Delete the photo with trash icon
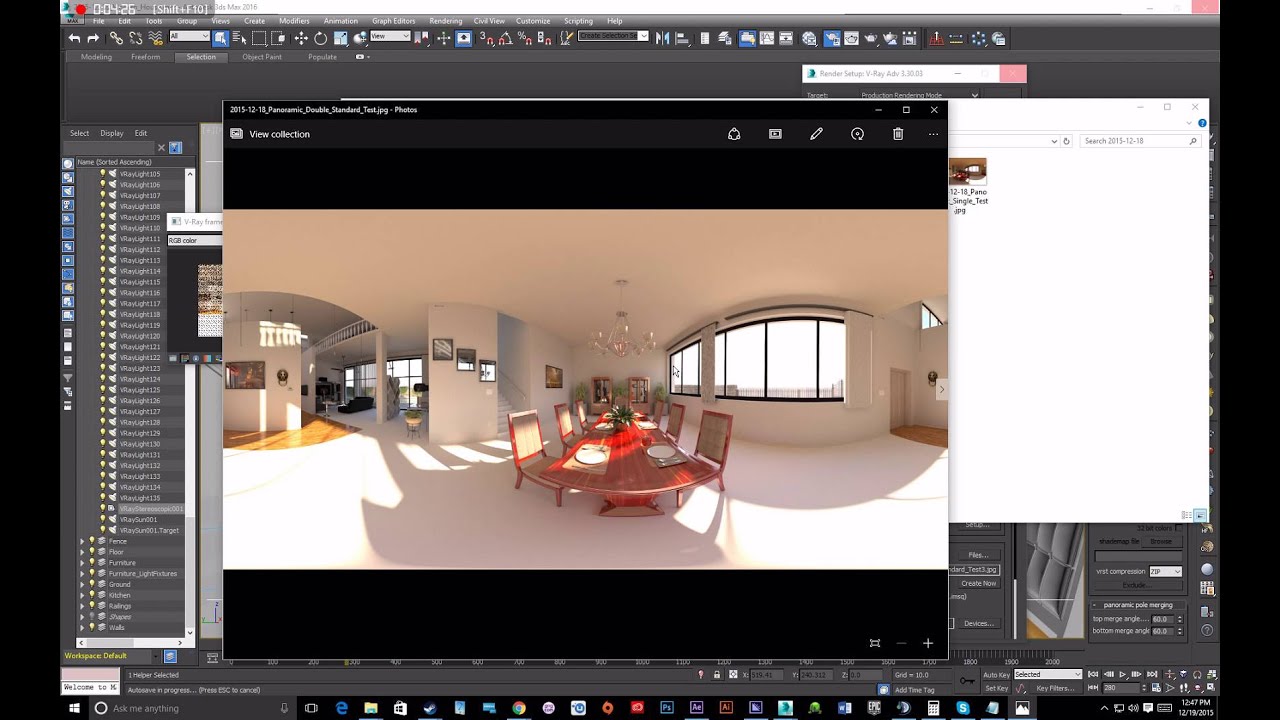 [898, 134]
